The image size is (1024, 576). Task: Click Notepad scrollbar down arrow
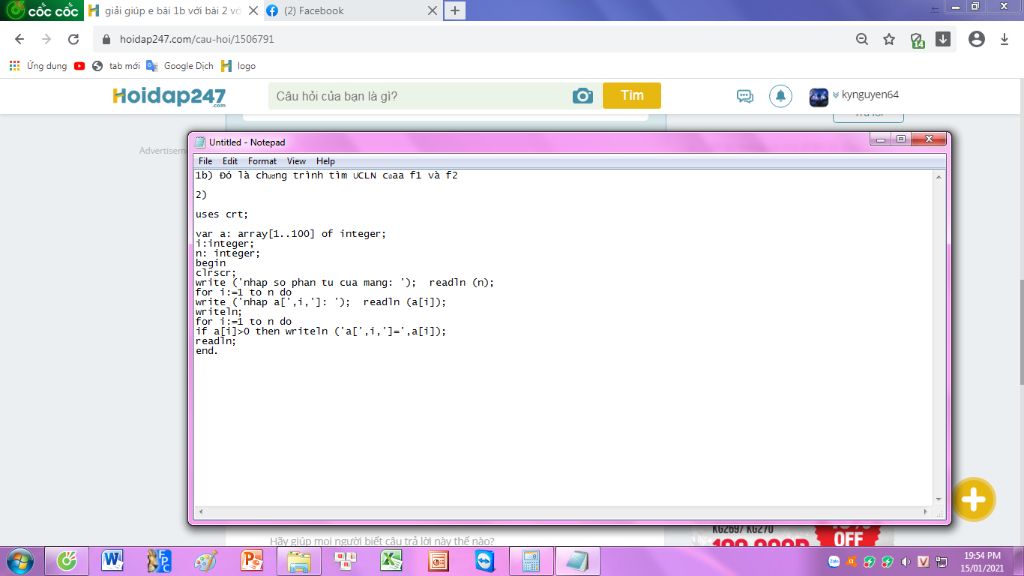click(x=938, y=499)
